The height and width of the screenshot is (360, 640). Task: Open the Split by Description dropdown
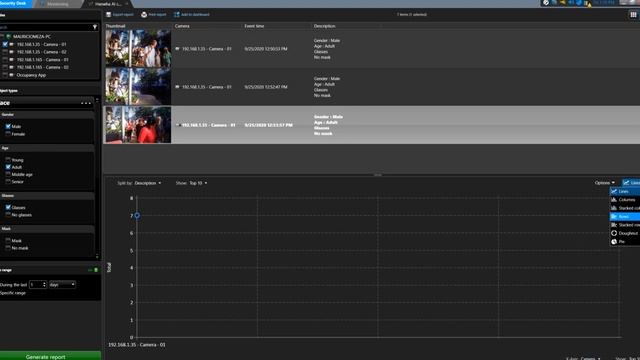tap(148, 183)
